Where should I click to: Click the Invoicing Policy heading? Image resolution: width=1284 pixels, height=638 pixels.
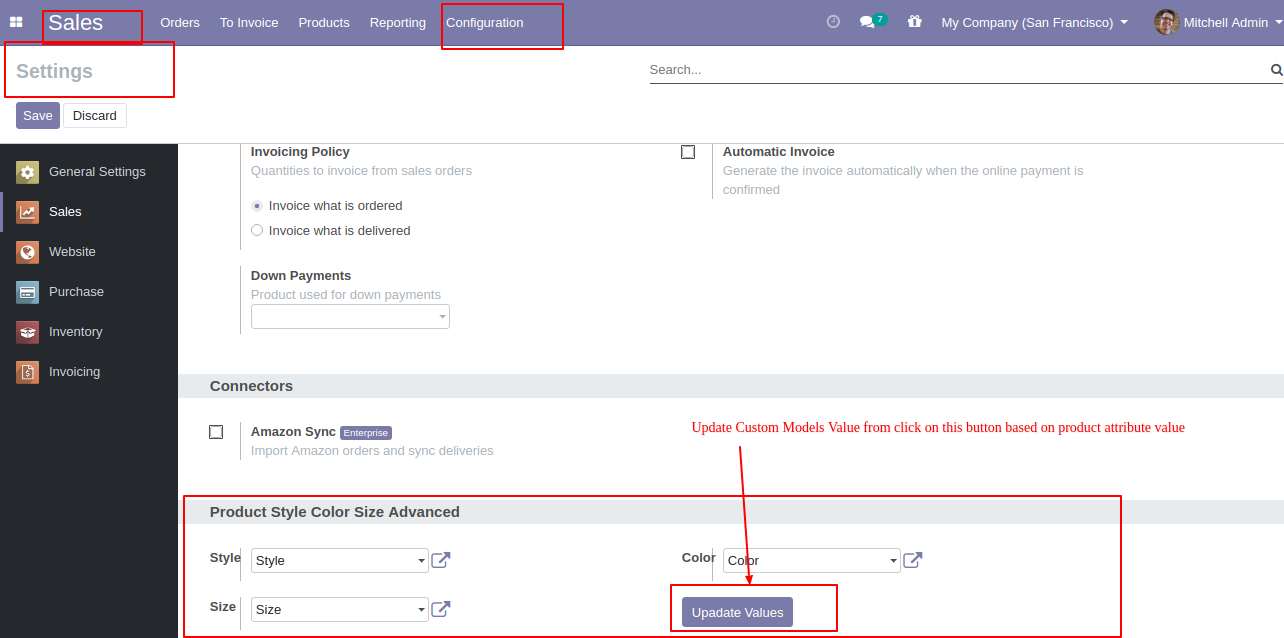[x=300, y=152]
